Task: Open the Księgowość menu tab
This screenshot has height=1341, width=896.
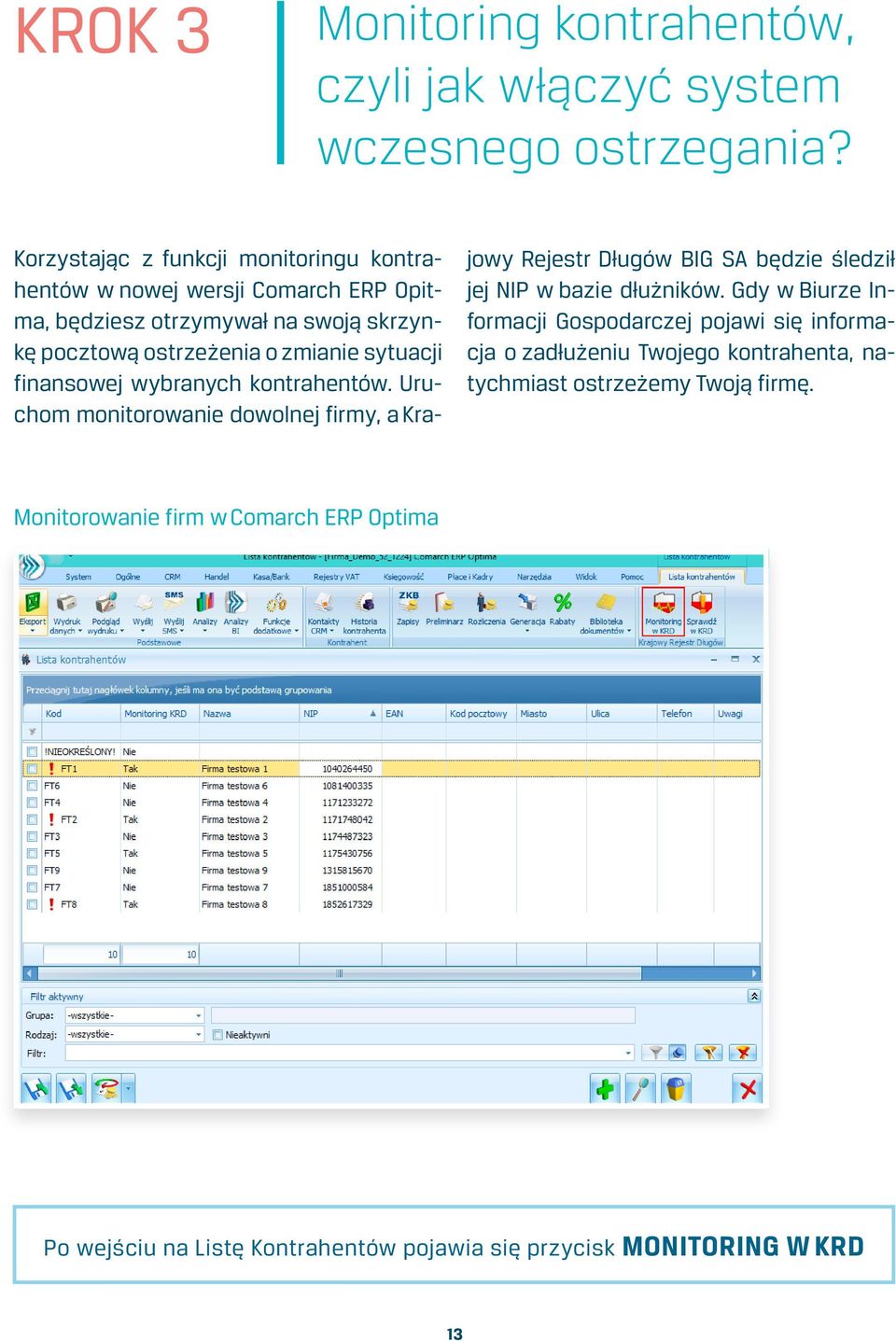Action: coord(403,577)
